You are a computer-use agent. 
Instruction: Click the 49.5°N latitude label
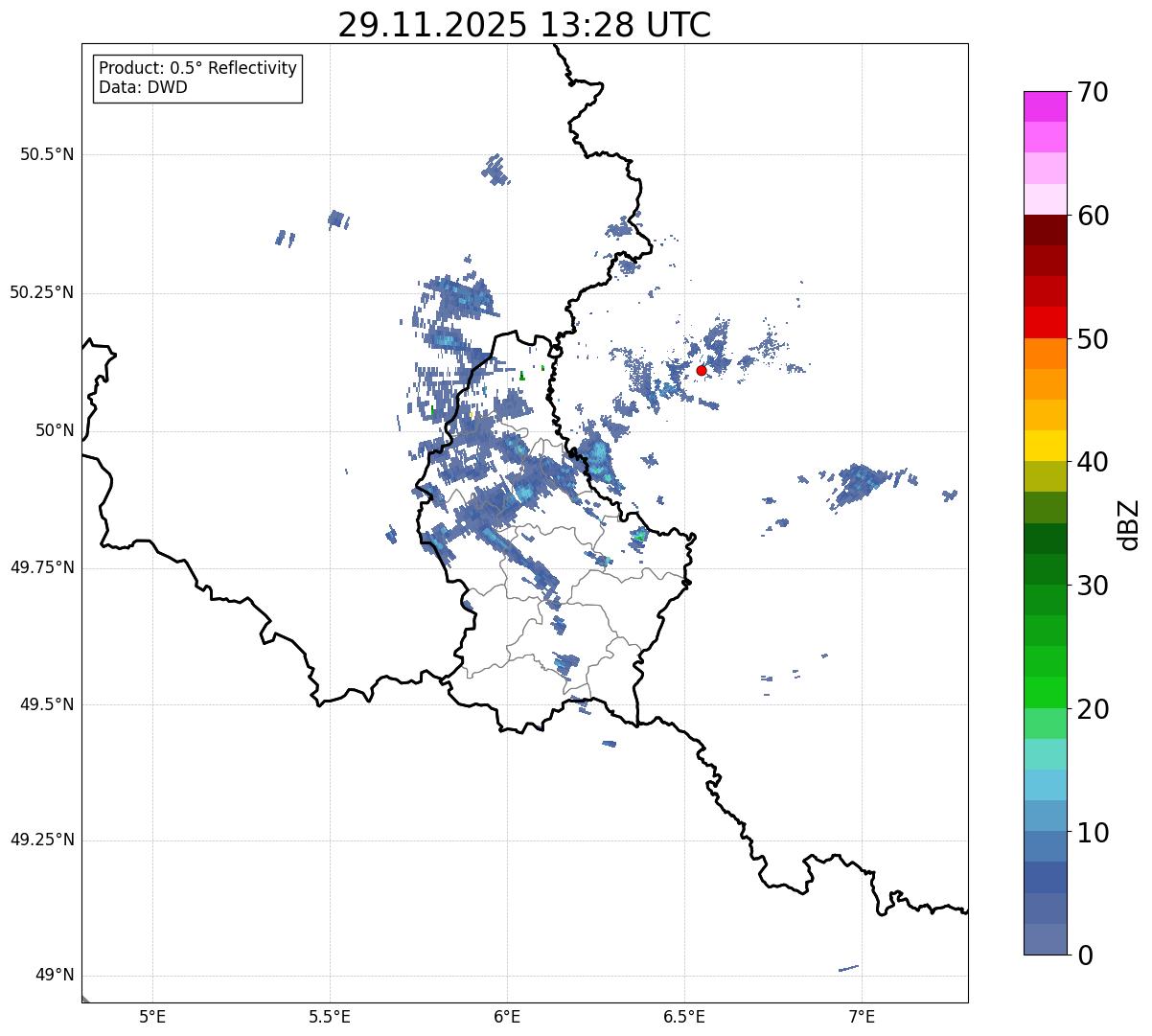[x=47, y=704]
